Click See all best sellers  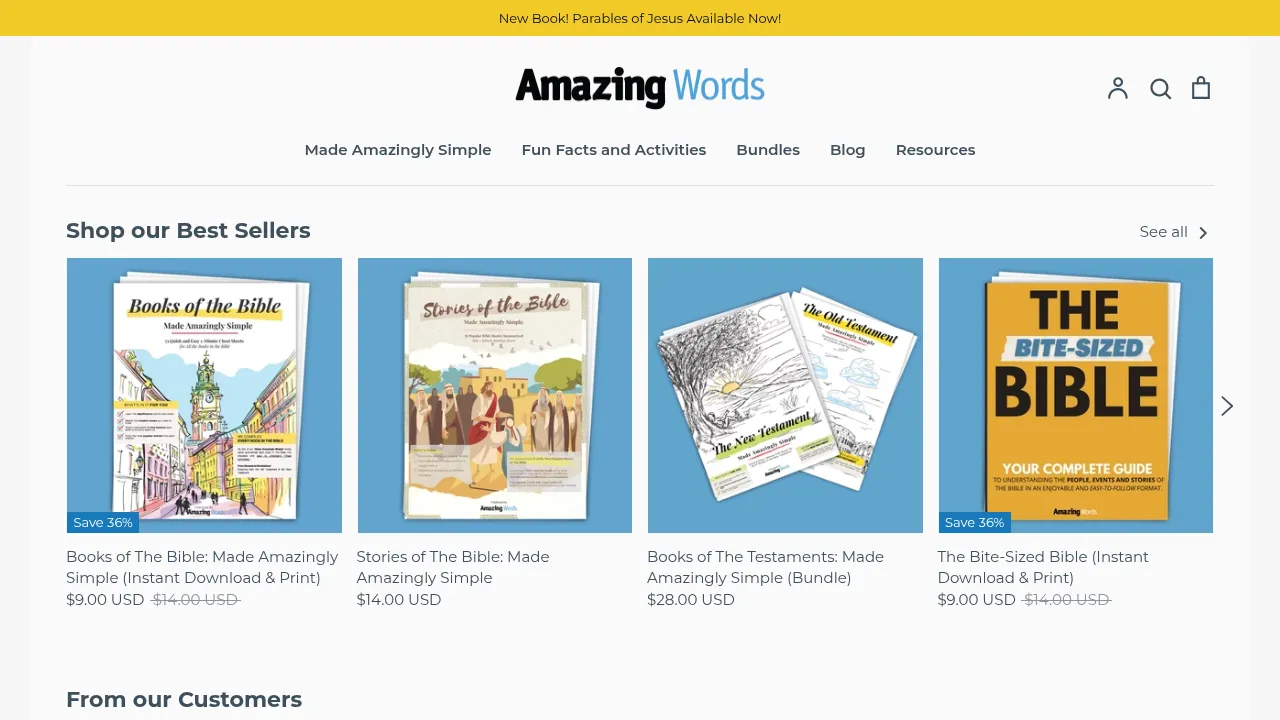coord(1163,231)
